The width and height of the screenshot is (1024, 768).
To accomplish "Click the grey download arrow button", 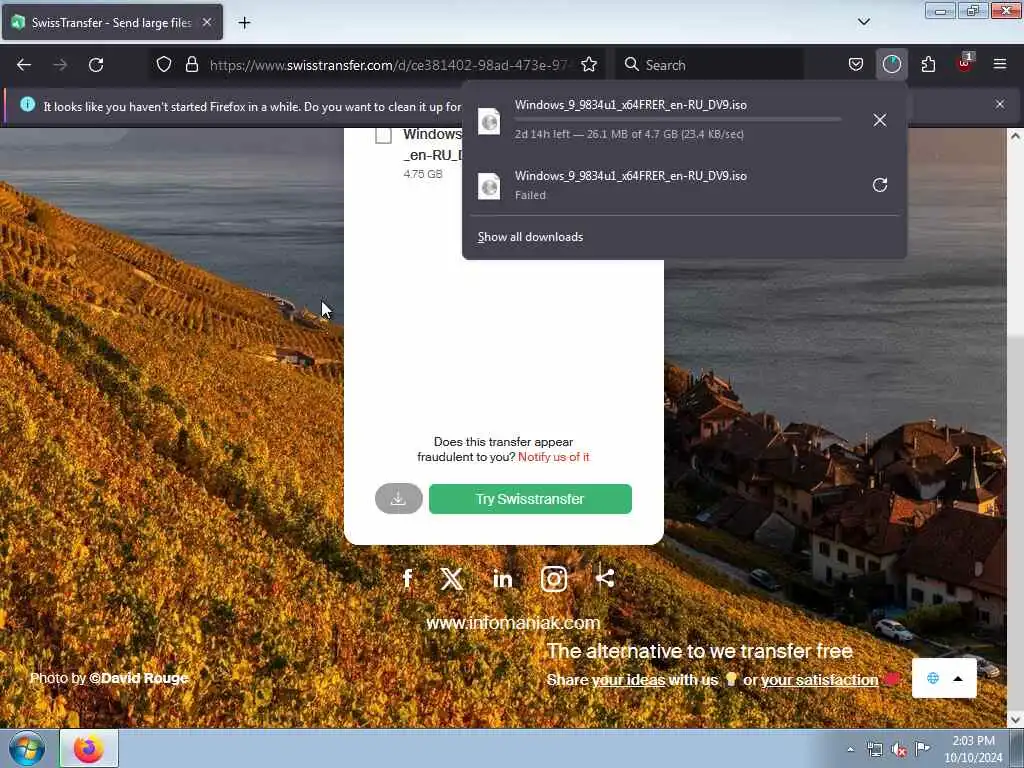I will (x=398, y=499).
